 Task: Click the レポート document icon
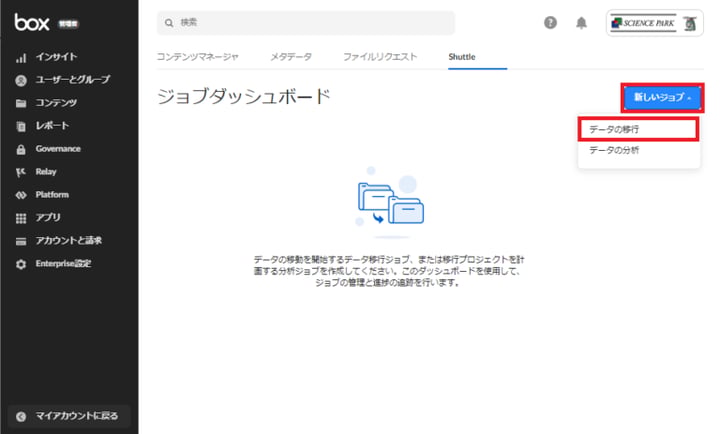[20, 126]
